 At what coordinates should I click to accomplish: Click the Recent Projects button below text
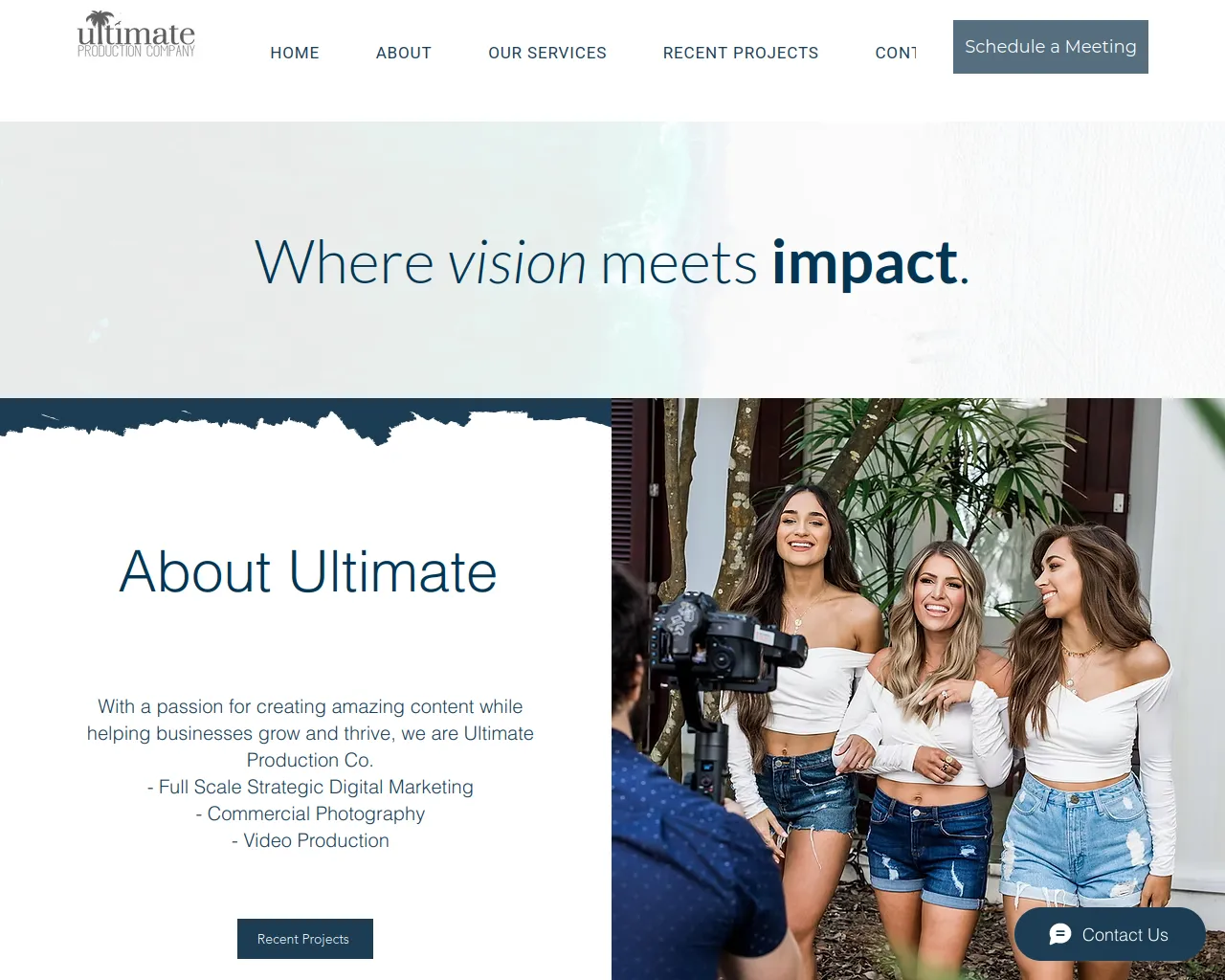[305, 939]
